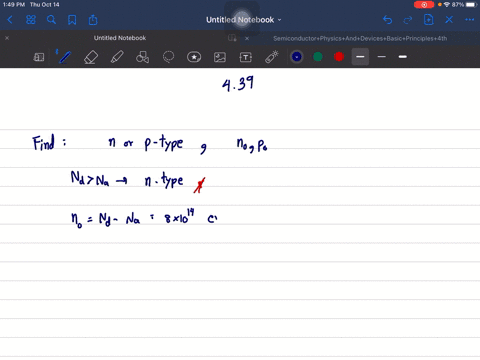Open the more options ellipsis menu
The image size is (480, 360).
(x=470, y=20)
